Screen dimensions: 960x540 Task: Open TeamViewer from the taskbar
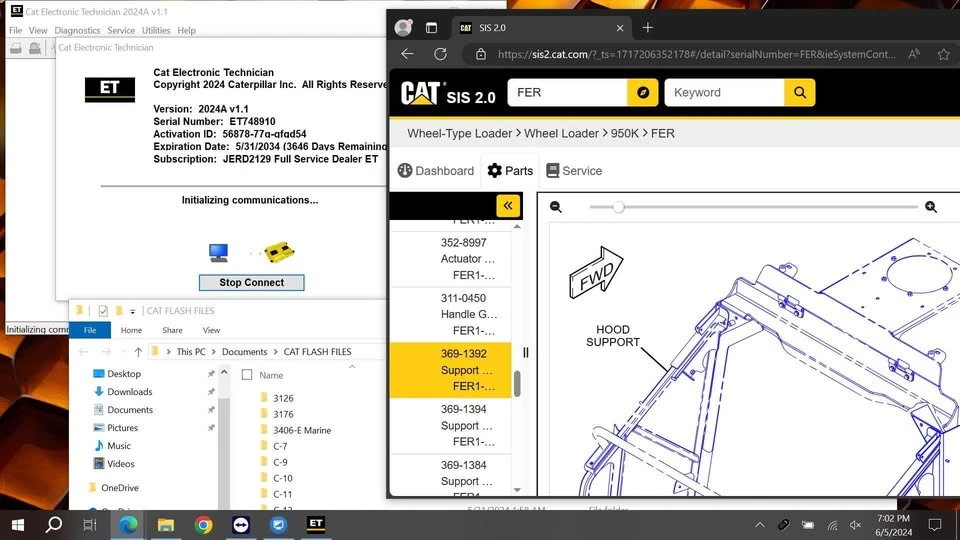click(241, 525)
